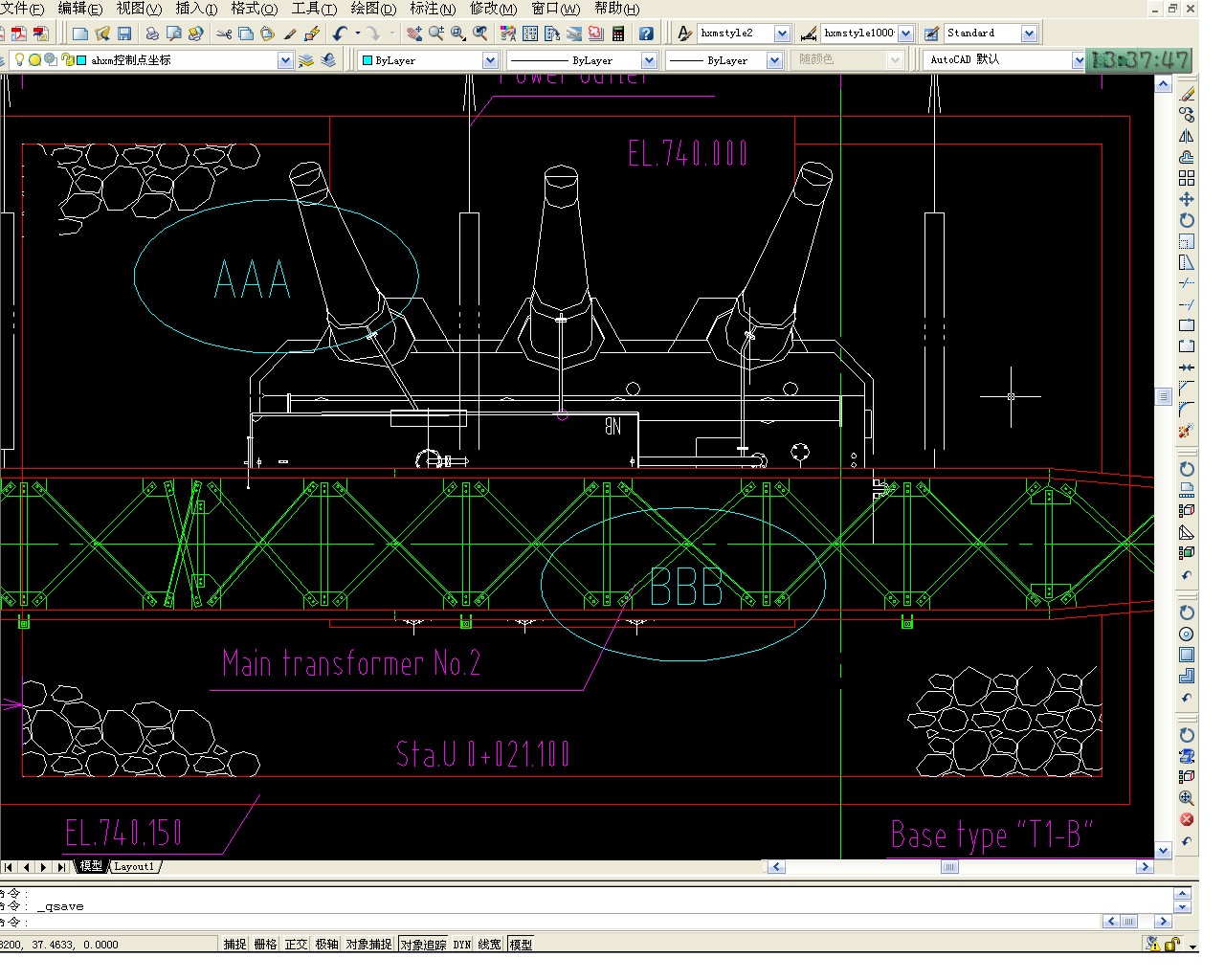This screenshot has height=980, width=1225.
Task: Open the 编辑(E) menu
Action: pos(80,9)
